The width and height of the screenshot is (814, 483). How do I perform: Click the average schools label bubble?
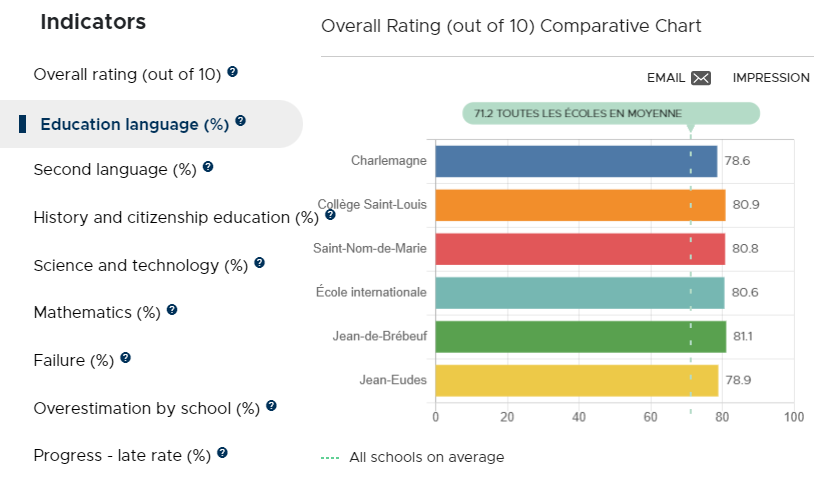point(611,113)
